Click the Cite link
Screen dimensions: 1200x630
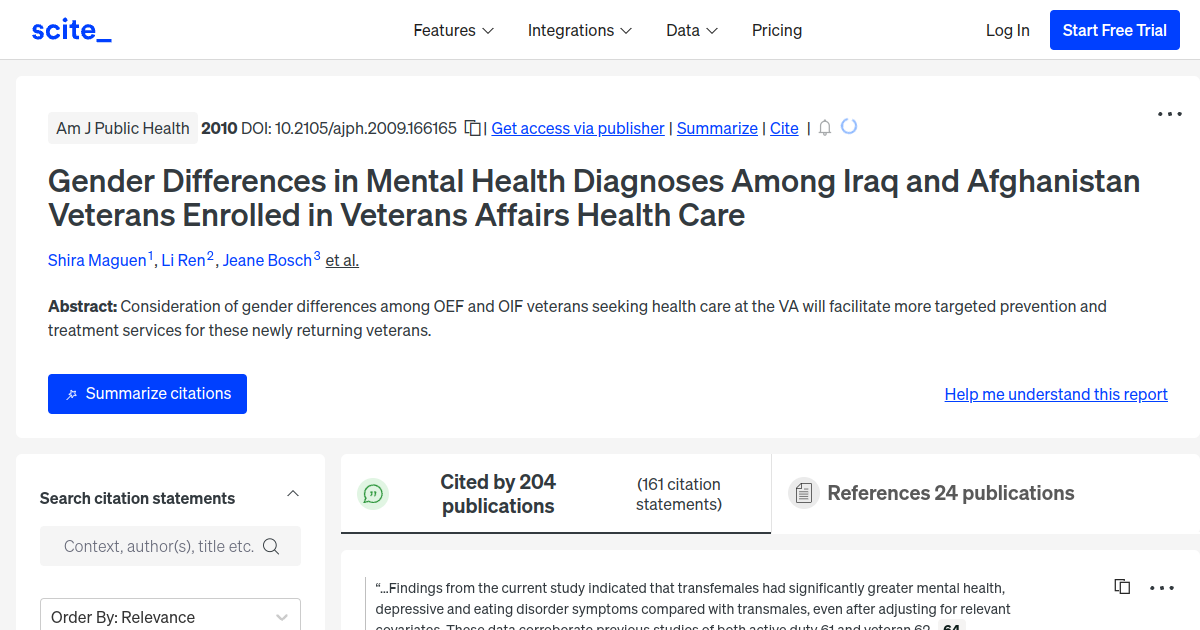pos(784,128)
